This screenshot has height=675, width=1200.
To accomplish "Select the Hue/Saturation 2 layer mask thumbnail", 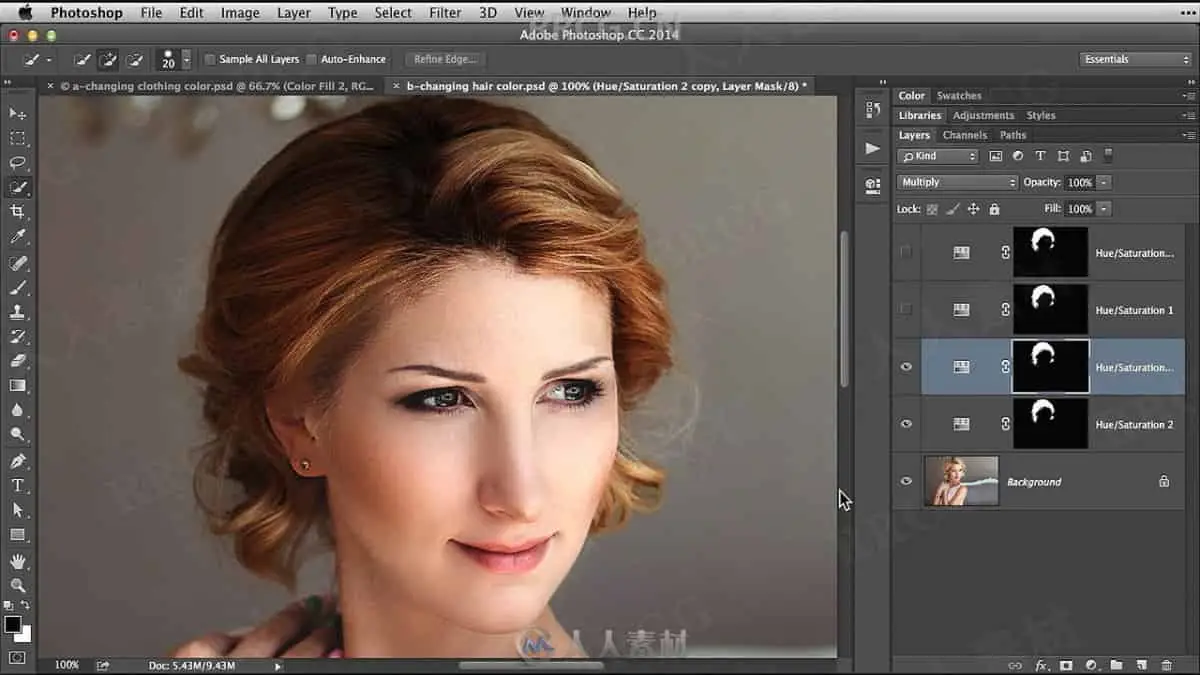I will (x=1050, y=424).
